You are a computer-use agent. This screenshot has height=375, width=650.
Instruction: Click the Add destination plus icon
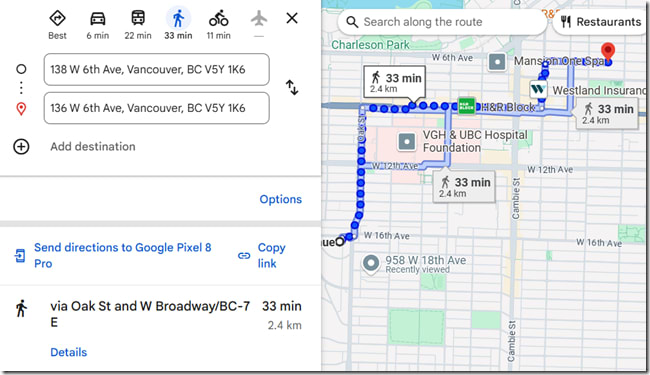21,147
